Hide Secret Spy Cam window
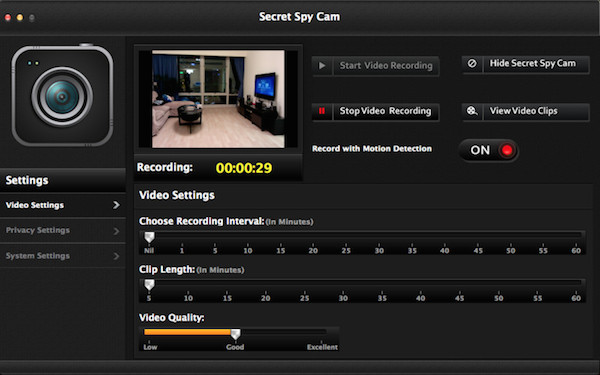The width and height of the screenshot is (600, 375). click(525, 64)
